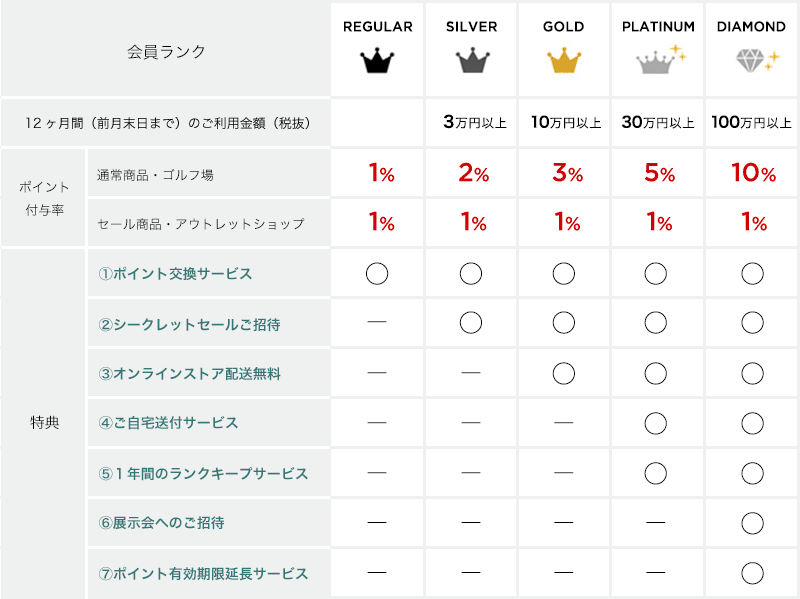Viewport: 800px width, 599px height.
Task: Open the ⑥展示会へのご招待 link
Action: click(x=161, y=523)
